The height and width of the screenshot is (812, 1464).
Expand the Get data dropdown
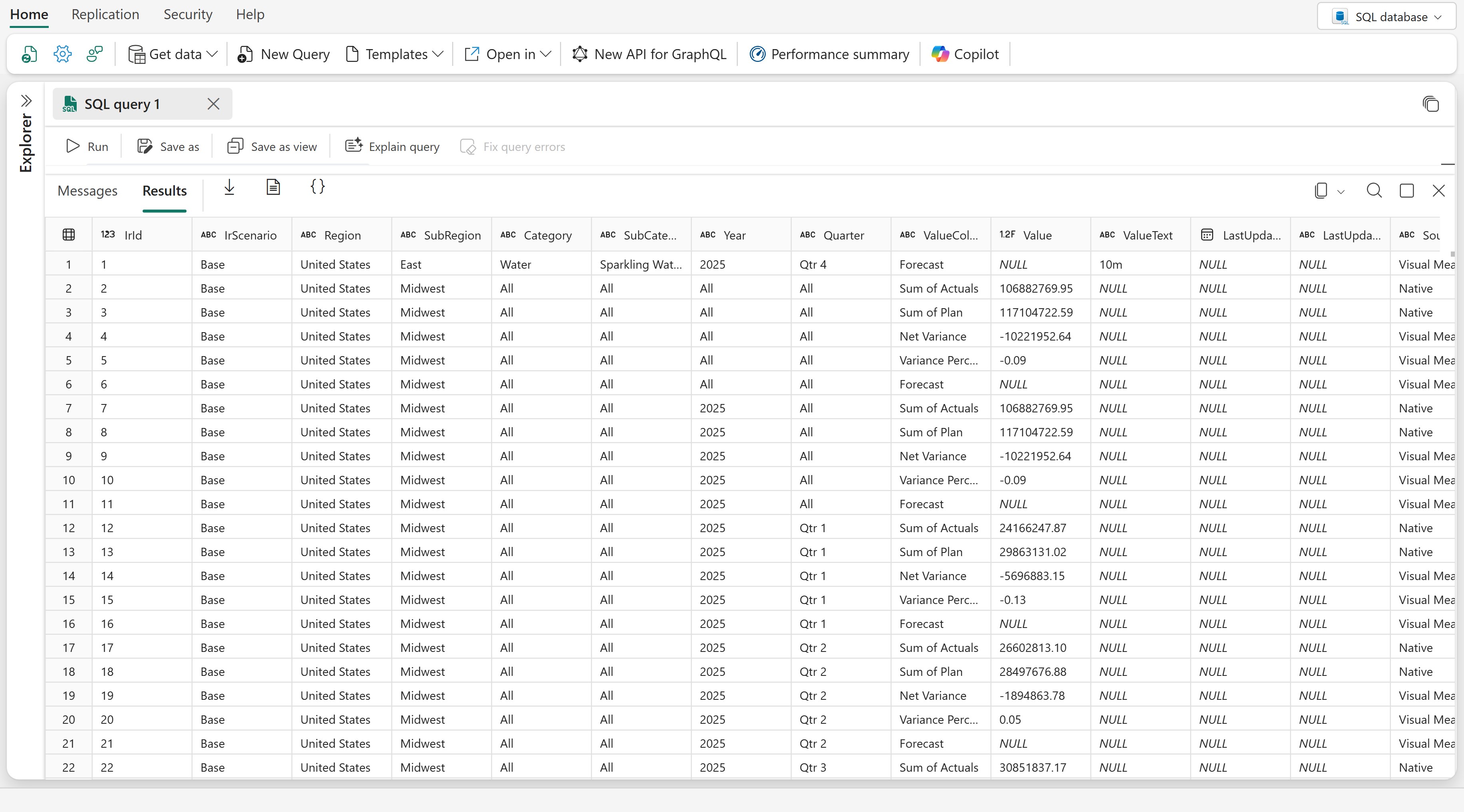pyautogui.click(x=173, y=55)
